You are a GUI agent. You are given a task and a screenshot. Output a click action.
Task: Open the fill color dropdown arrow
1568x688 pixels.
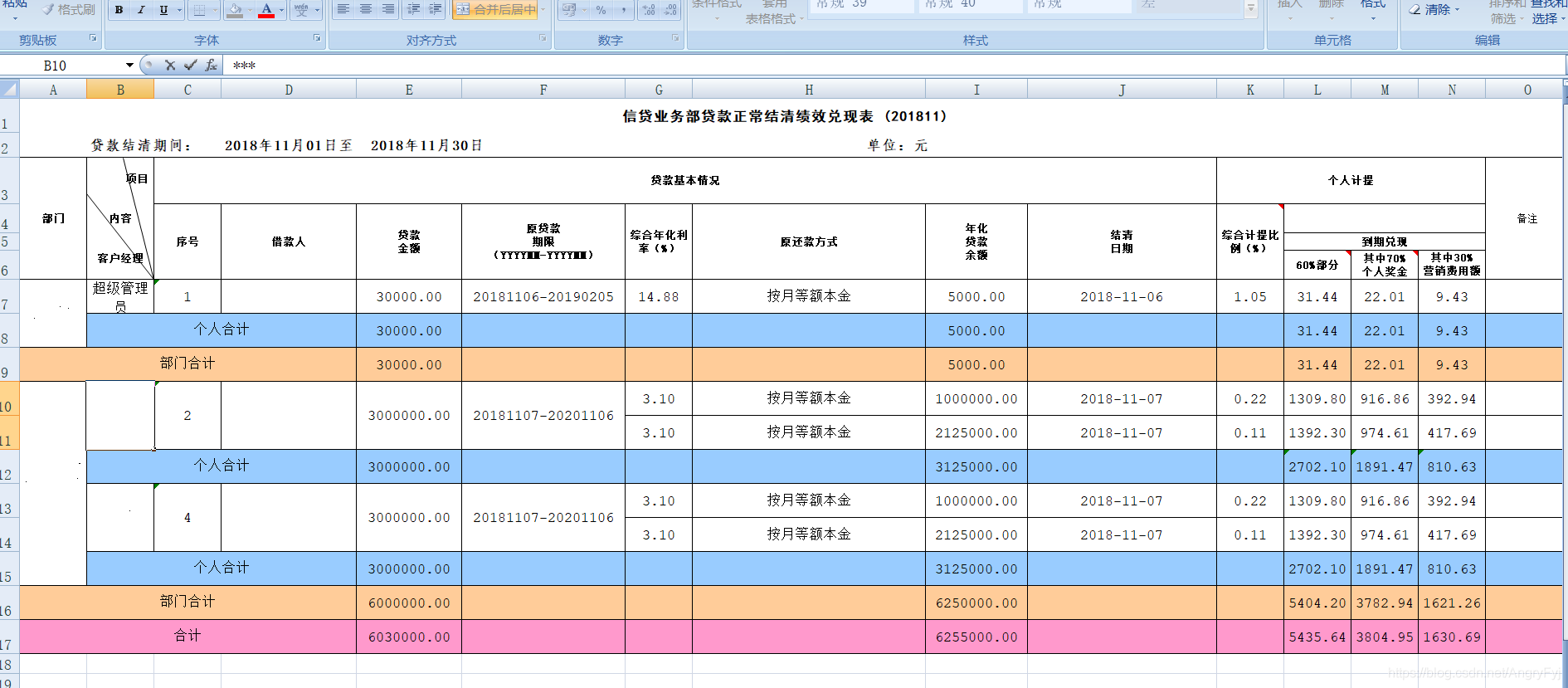[250, 10]
